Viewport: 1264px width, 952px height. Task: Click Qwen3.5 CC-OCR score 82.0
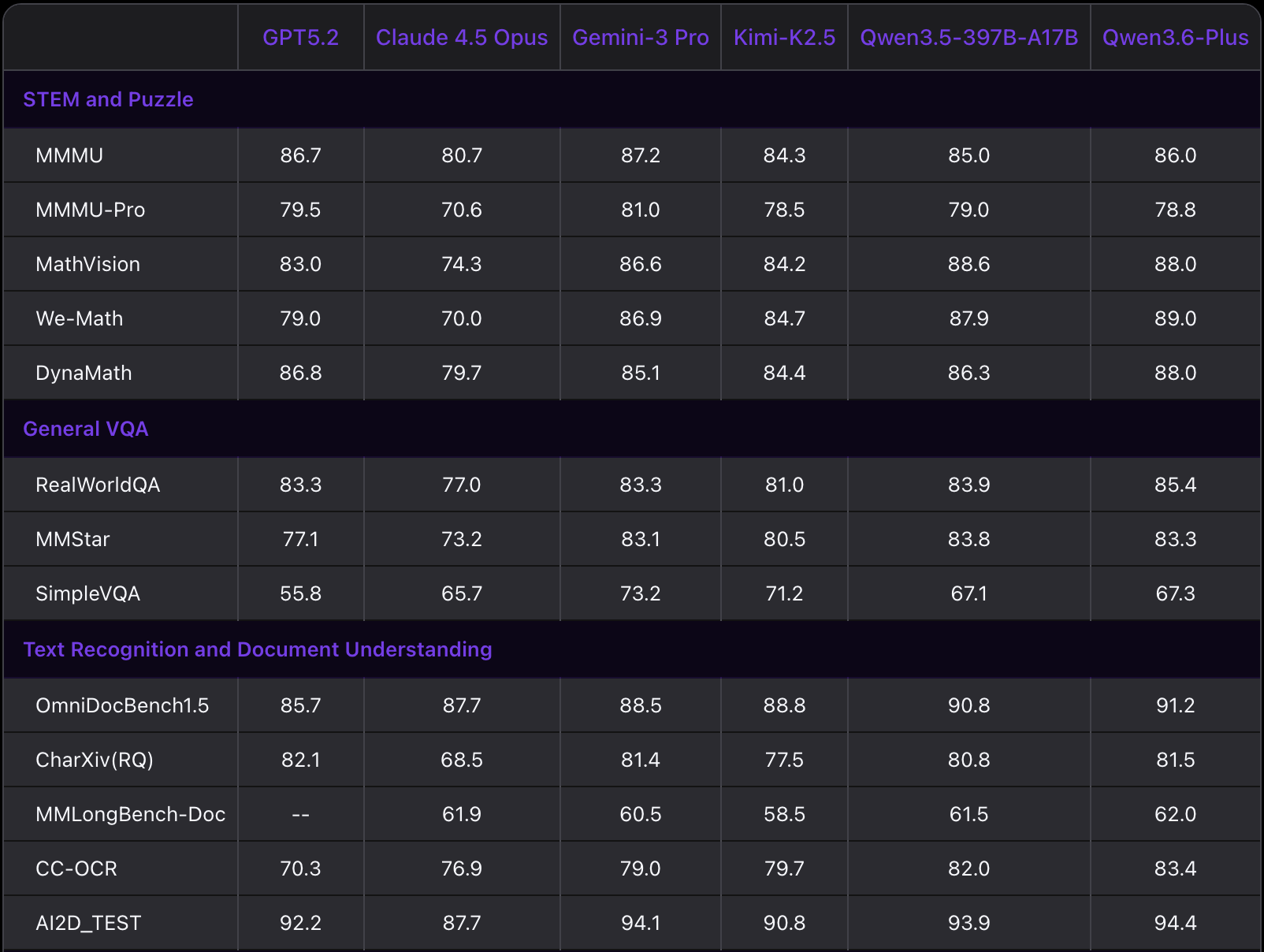tap(969, 868)
